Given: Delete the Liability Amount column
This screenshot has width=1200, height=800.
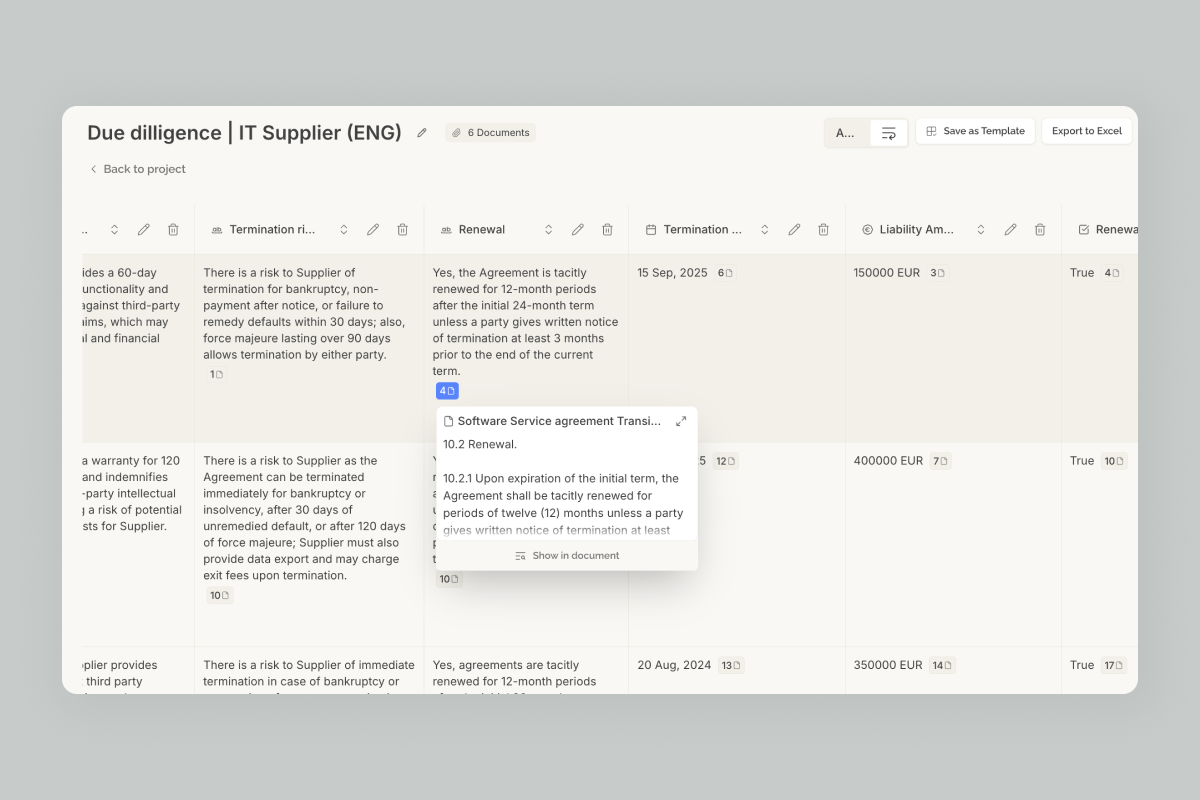Looking at the screenshot, I should pos(1040,230).
